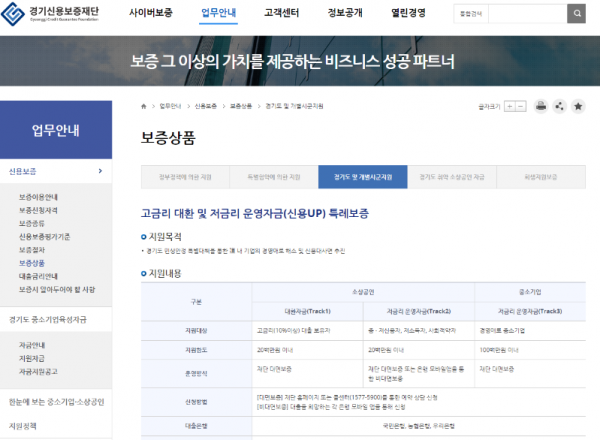Open the 사이버보증 top menu

[150, 13]
